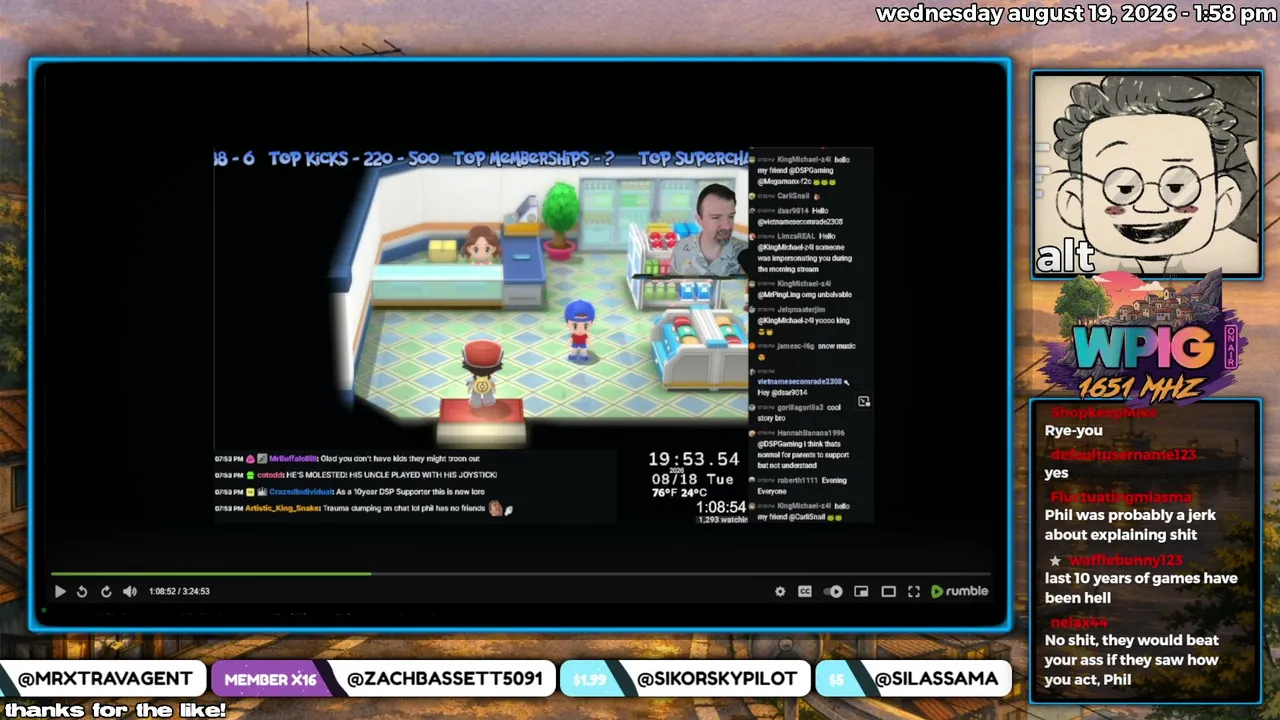Click the @MRXTRAVAGENT ticker name

coord(105,678)
